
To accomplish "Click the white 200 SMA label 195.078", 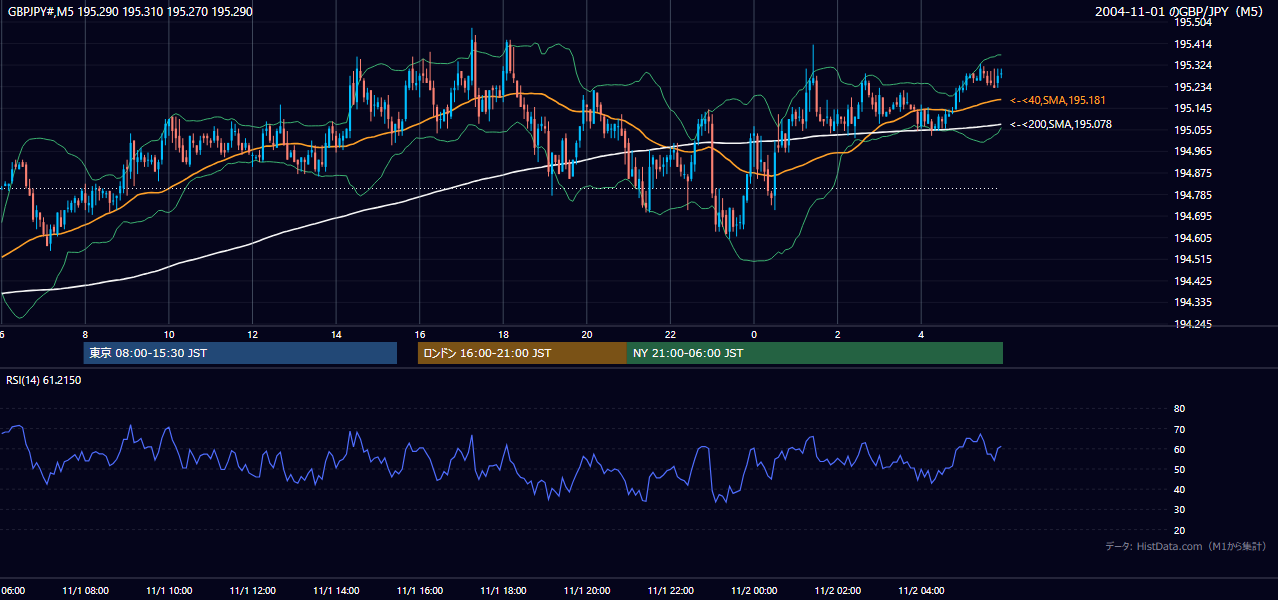I will pos(1061,125).
